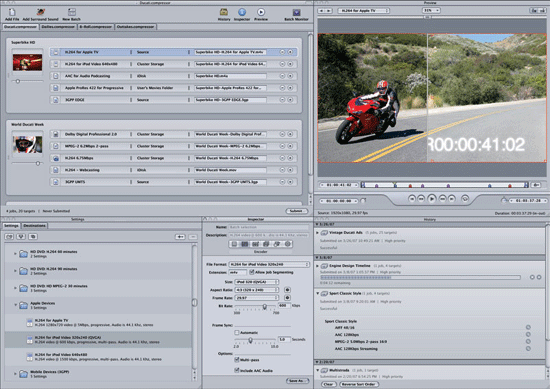
Task: Open the History window from toolbar
Action: pos(224,12)
